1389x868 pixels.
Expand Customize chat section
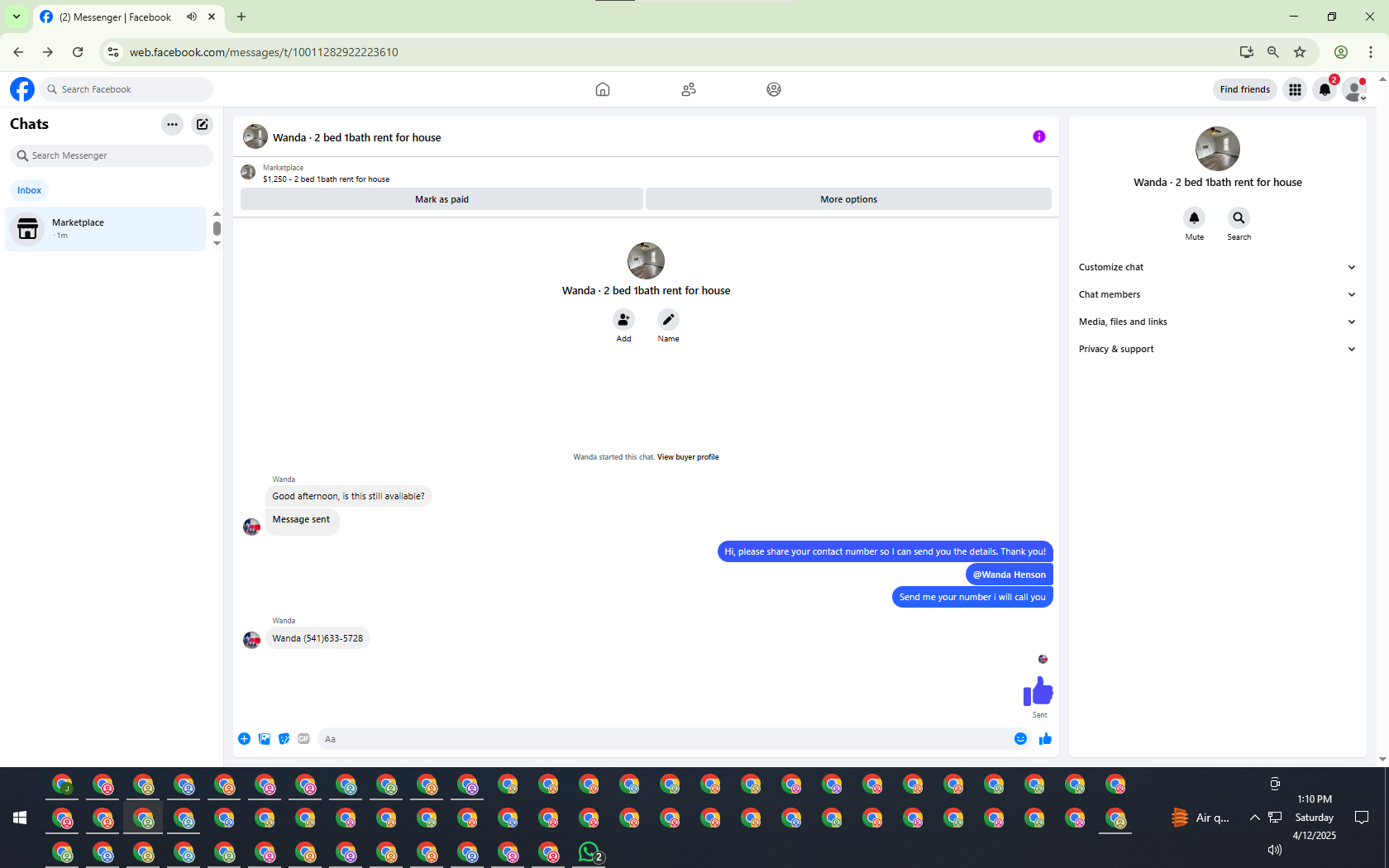[1217, 267]
